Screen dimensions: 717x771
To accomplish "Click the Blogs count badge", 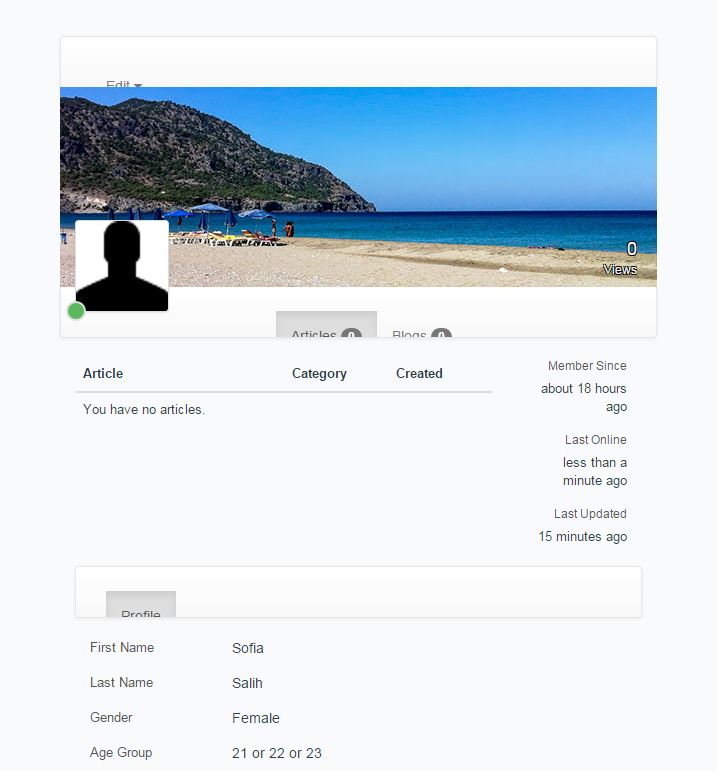I will point(441,333).
